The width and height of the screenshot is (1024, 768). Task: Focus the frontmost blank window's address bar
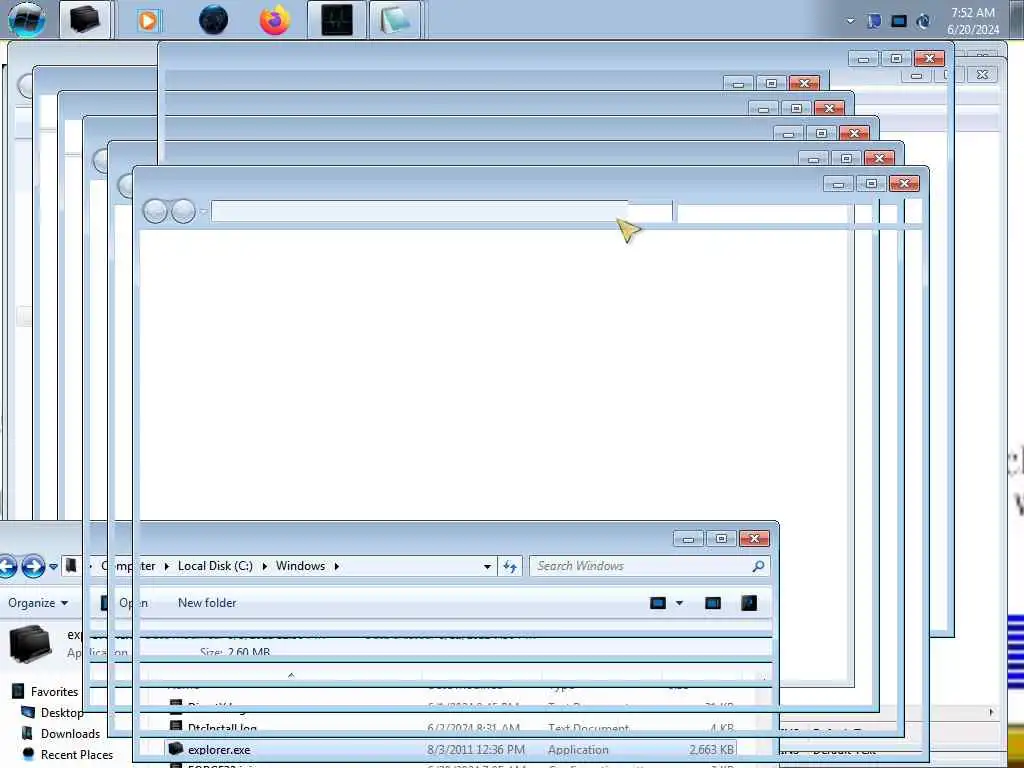[441, 212]
